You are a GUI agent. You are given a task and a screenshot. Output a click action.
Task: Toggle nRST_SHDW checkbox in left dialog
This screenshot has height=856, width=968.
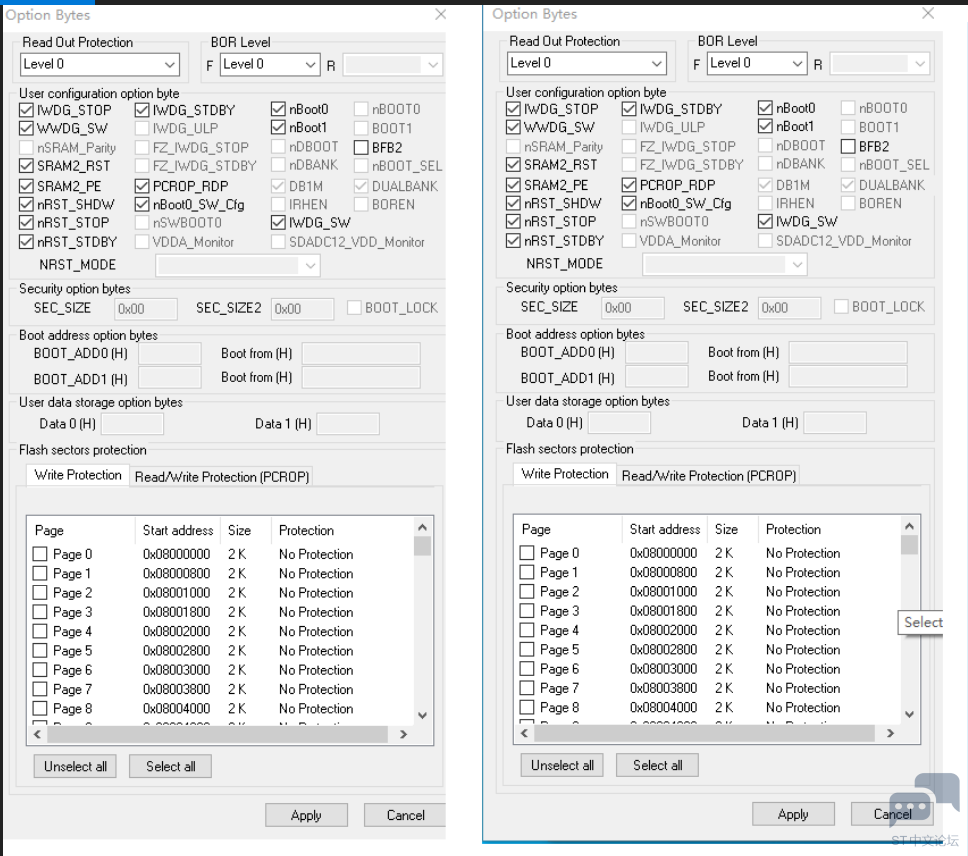tap(26, 204)
